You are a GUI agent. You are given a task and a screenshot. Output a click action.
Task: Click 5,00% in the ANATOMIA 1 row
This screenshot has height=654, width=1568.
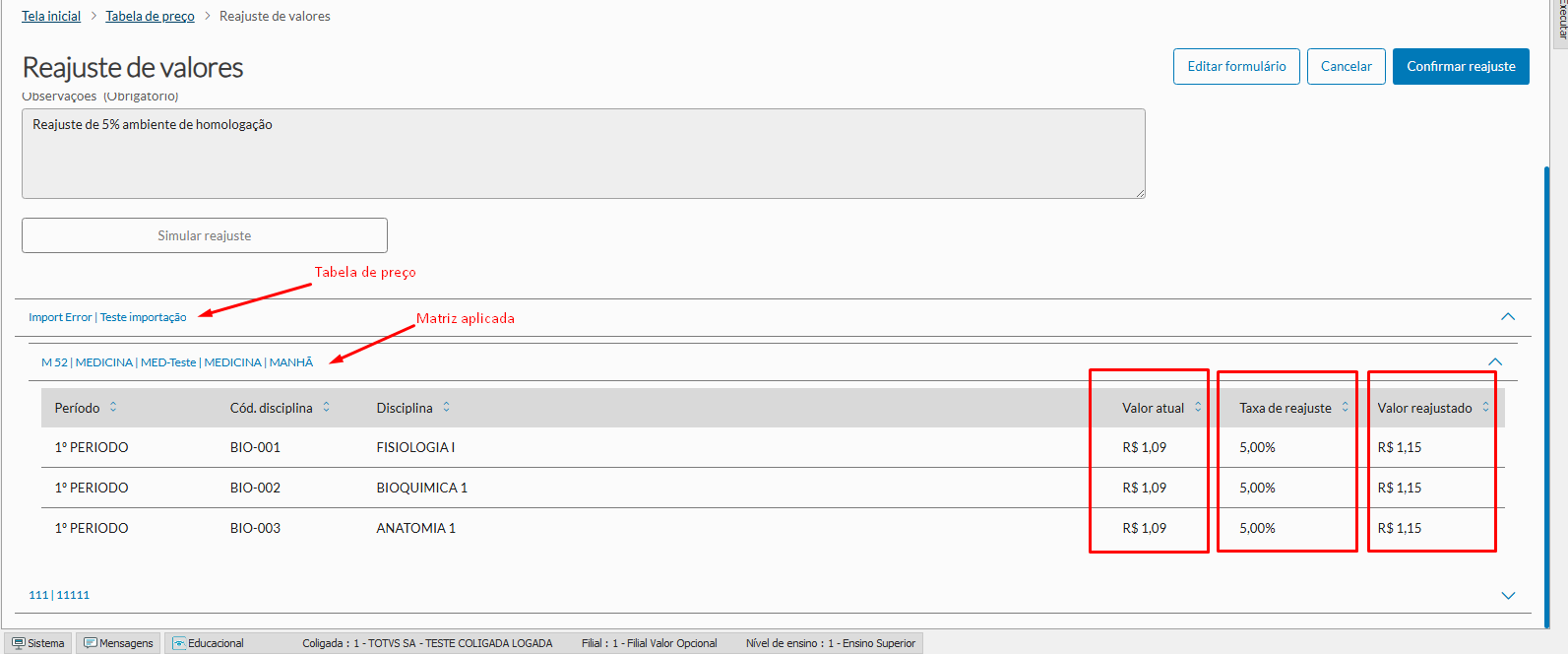coord(1257,528)
